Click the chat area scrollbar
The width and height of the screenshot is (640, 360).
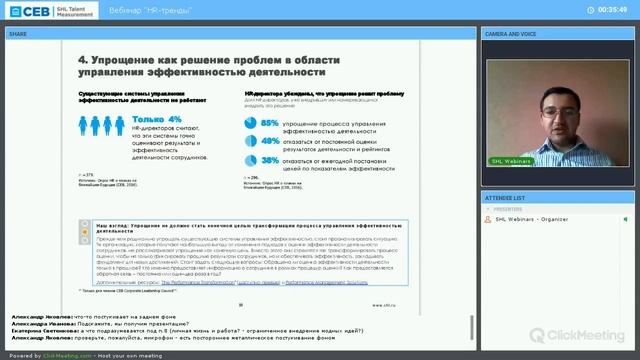click(x=472, y=328)
